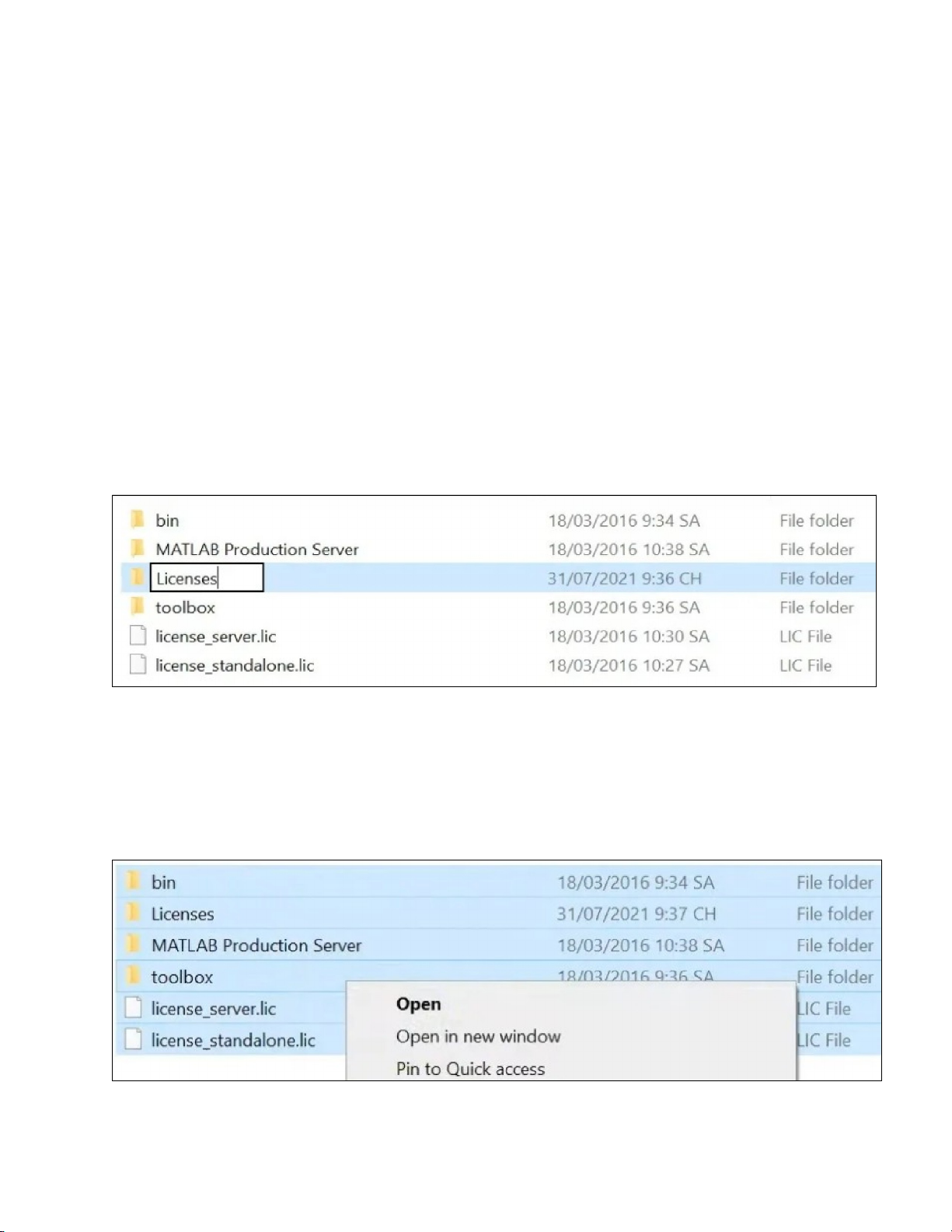Click the license_standalone.lic file icon in the upper list
Screen dimensions: 952x1232
(x=138, y=665)
